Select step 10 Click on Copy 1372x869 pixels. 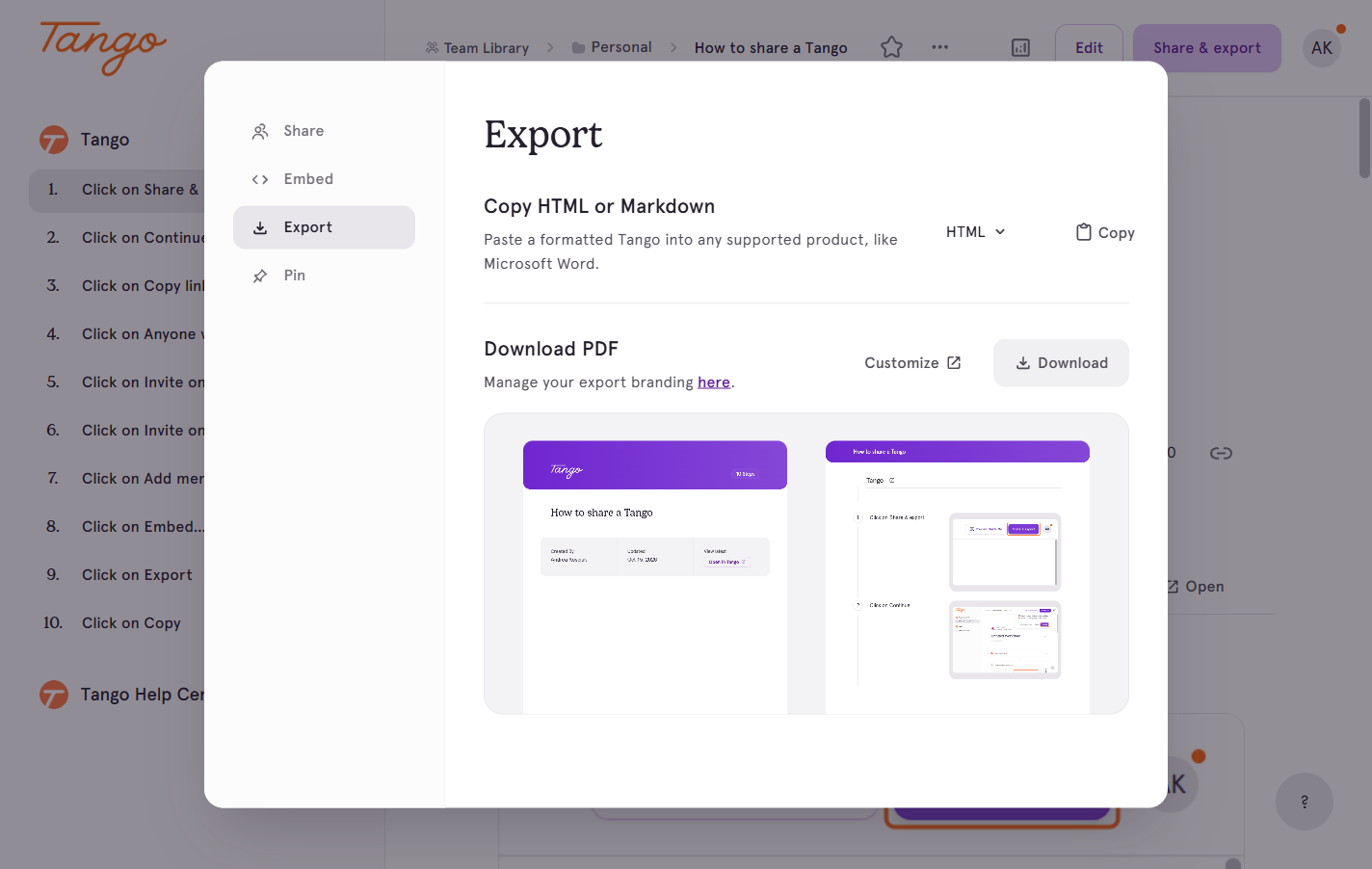[118, 623]
